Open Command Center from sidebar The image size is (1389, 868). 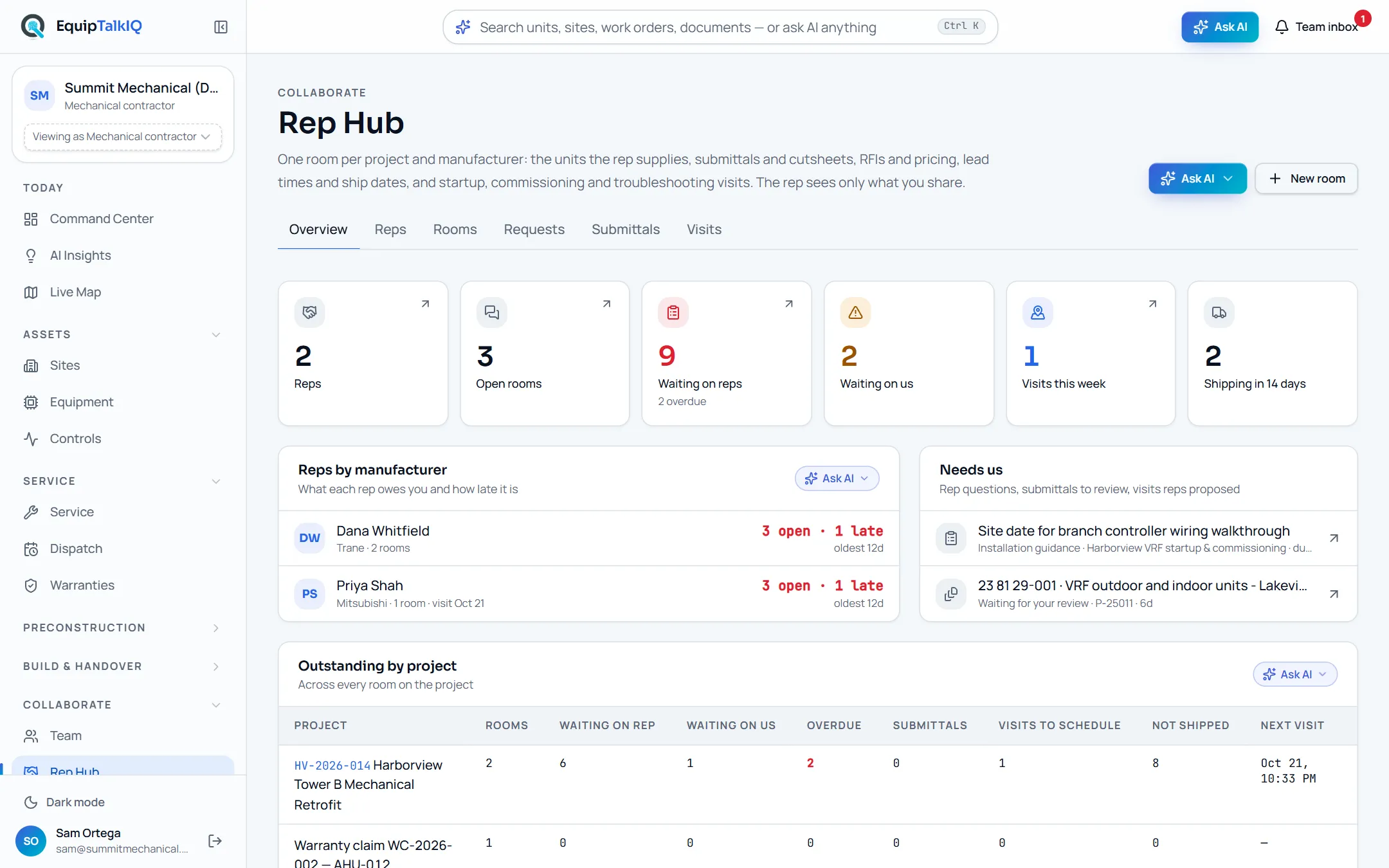[123, 219]
